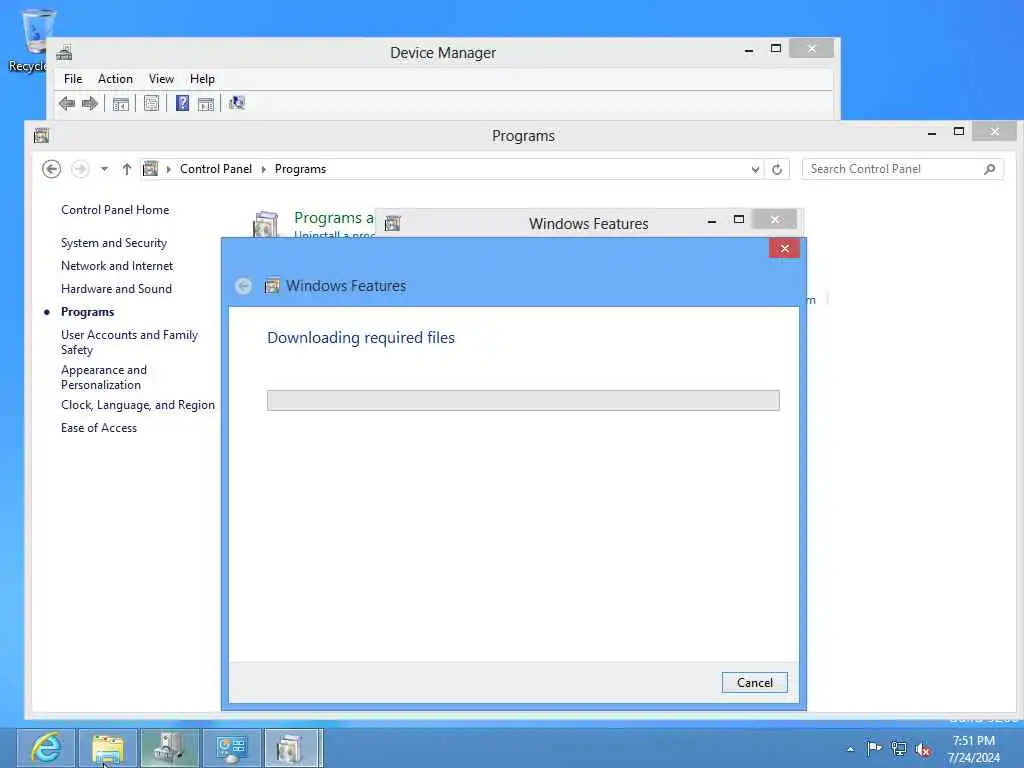Open User Accounts and Family Safety
Image resolution: width=1024 pixels, height=768 pixels.
pos(129,342)
